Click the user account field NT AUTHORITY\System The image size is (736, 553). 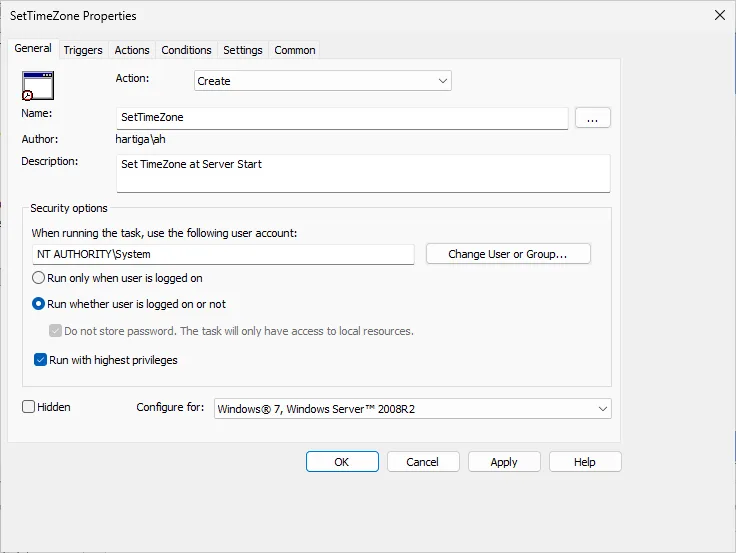coord(223,254)
